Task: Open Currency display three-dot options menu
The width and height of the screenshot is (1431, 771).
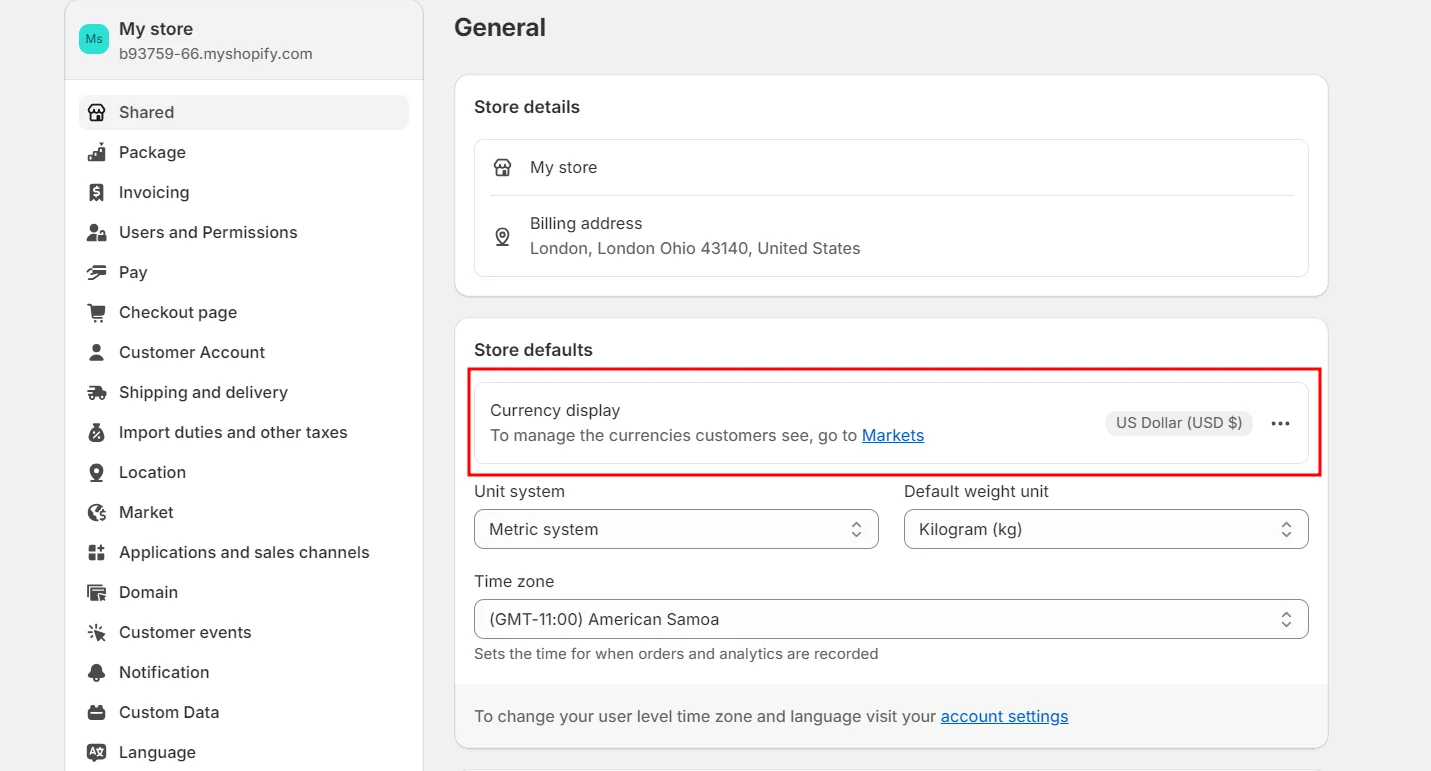Action: [x=1280, y=423]
